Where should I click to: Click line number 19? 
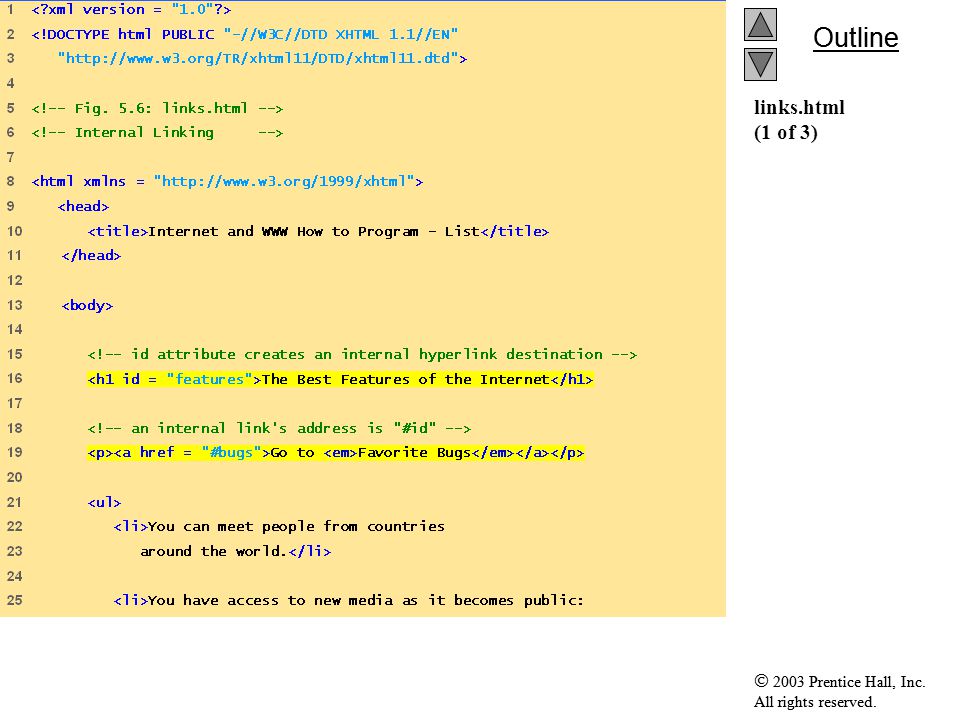click(15, 452)
